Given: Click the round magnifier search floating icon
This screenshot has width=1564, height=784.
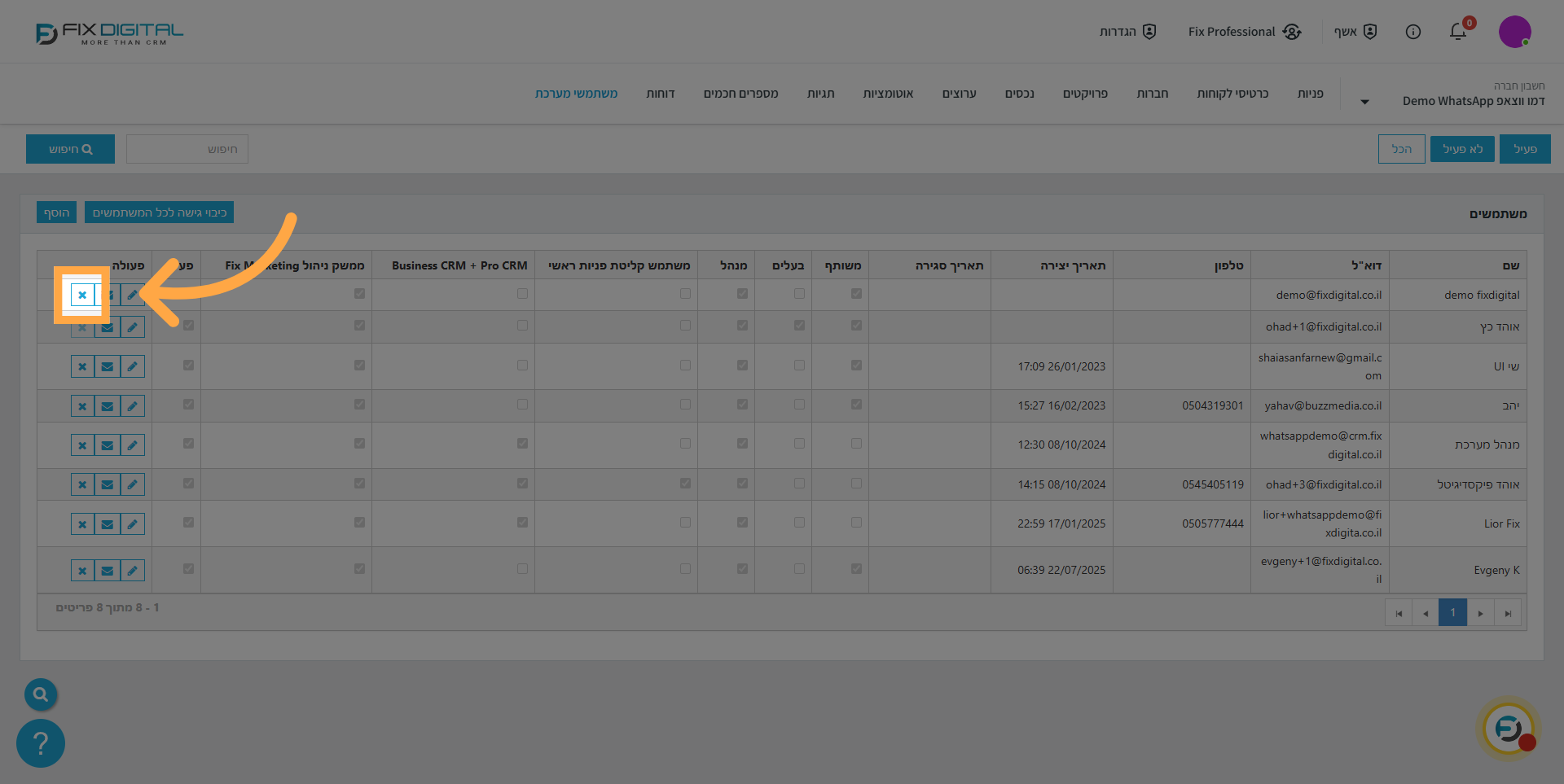Looking at the screenshot, I should [41, 694].
